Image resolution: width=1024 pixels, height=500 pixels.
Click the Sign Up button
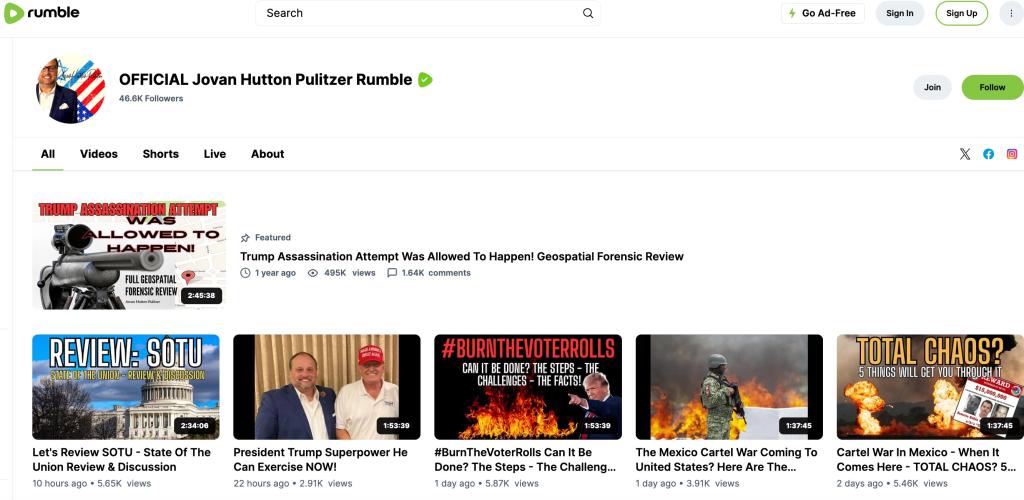[x=961, y=13]
